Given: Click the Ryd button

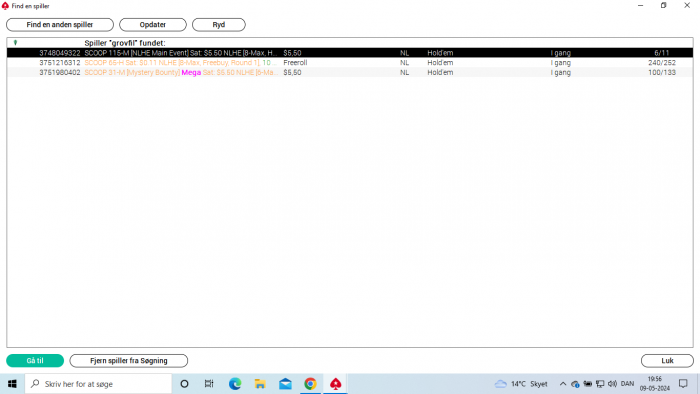Looking at the screenshot, I should click(x=219, y=25).
